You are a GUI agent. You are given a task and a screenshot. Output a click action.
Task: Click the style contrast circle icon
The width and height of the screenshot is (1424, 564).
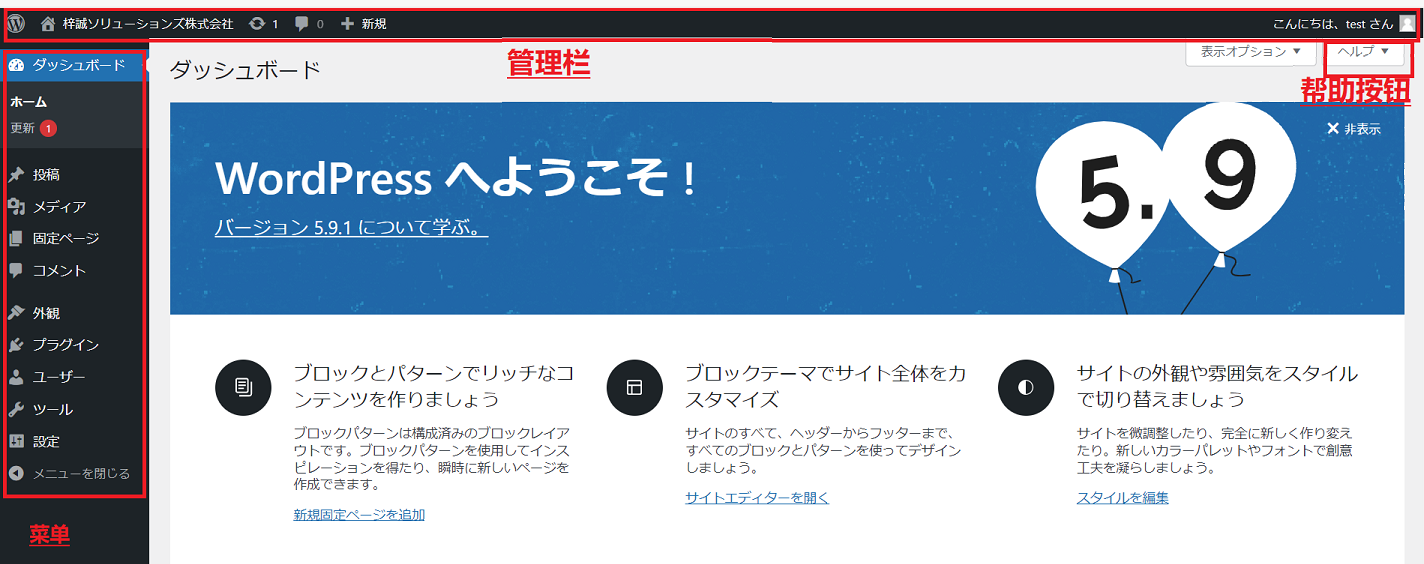click(x=1026, y=386)
